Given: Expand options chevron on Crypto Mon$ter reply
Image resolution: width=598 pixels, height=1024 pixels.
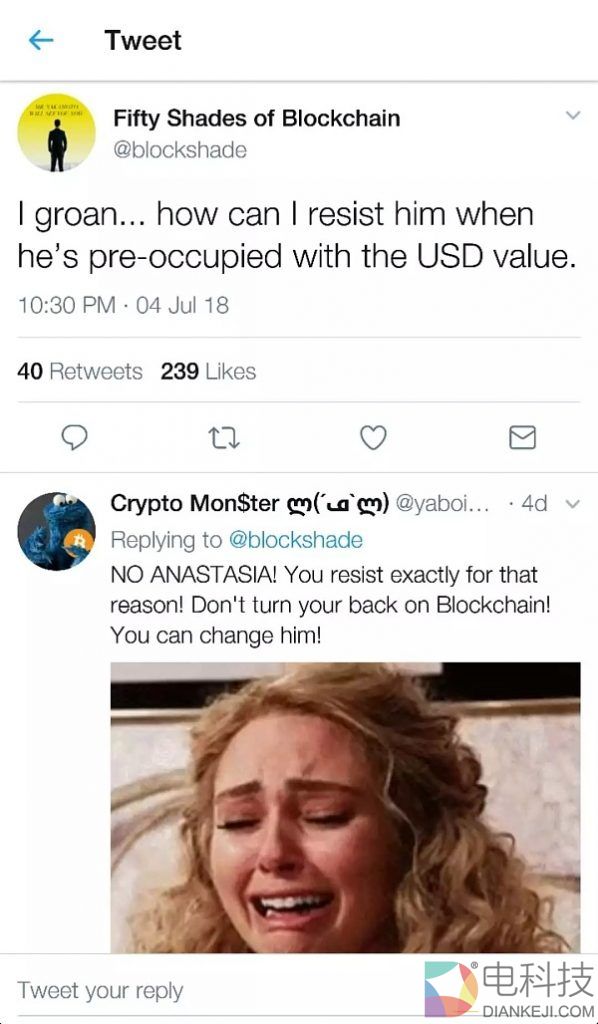Looking at the screenshot, I should (571, 504).
